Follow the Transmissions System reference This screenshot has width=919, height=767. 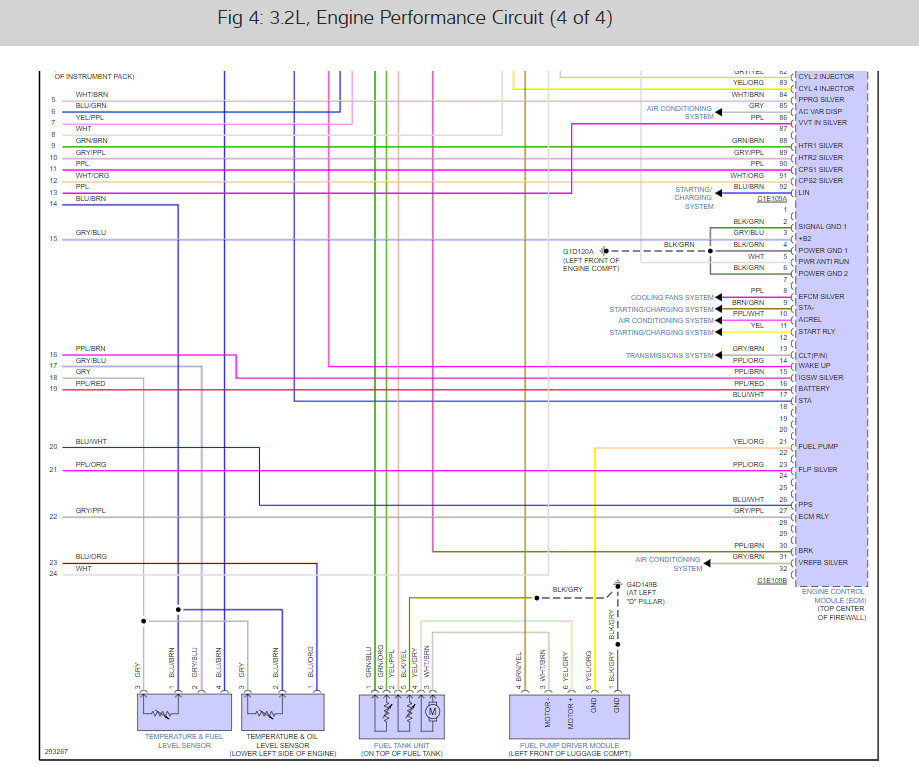point(669,356)
